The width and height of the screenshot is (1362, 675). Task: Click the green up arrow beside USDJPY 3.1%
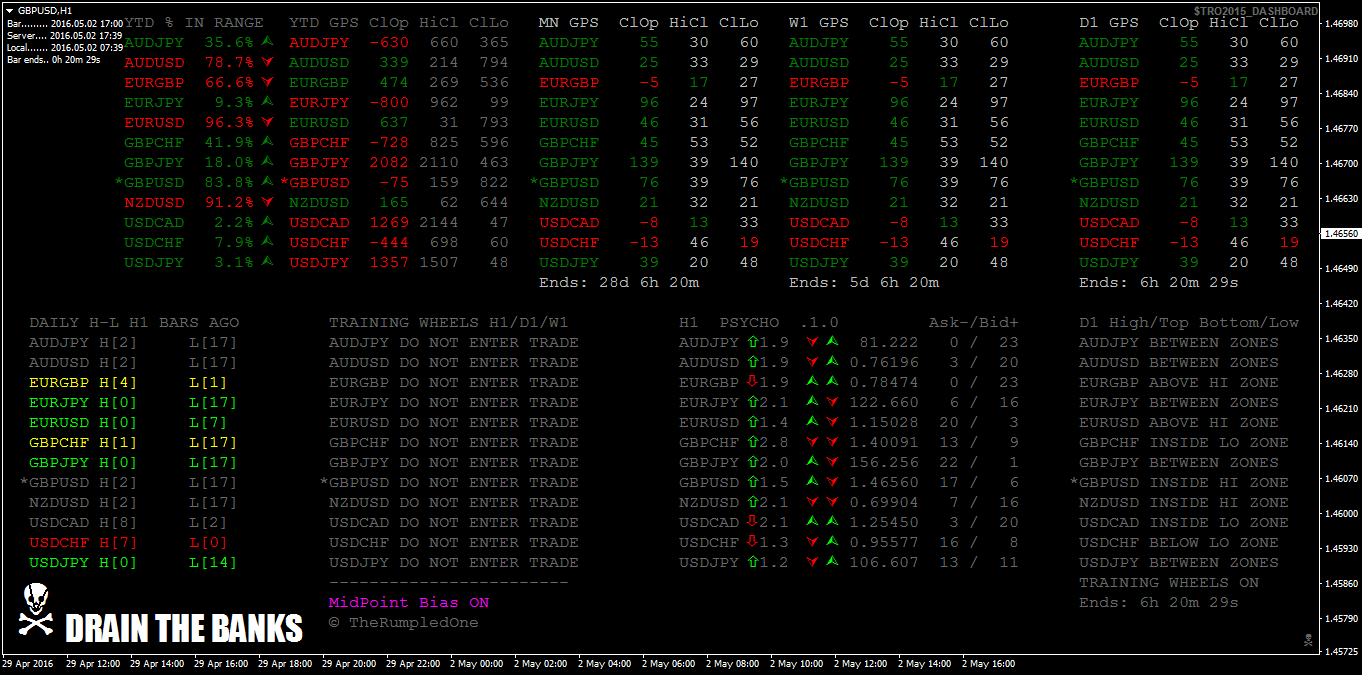click(267, 262)
